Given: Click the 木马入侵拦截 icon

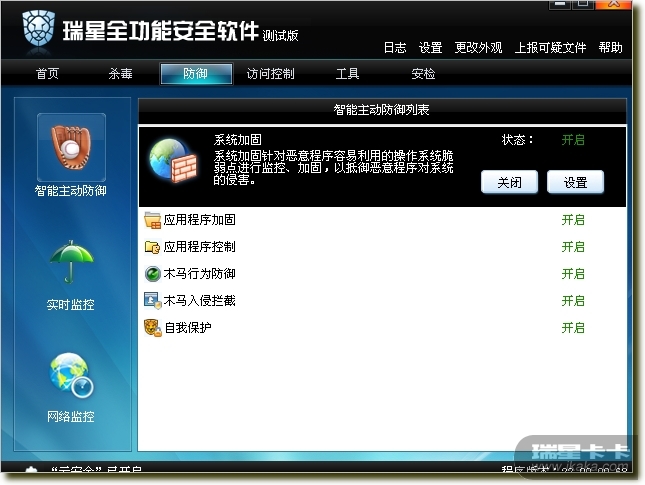Looking at the screenshot, I should tap(152, 301).
